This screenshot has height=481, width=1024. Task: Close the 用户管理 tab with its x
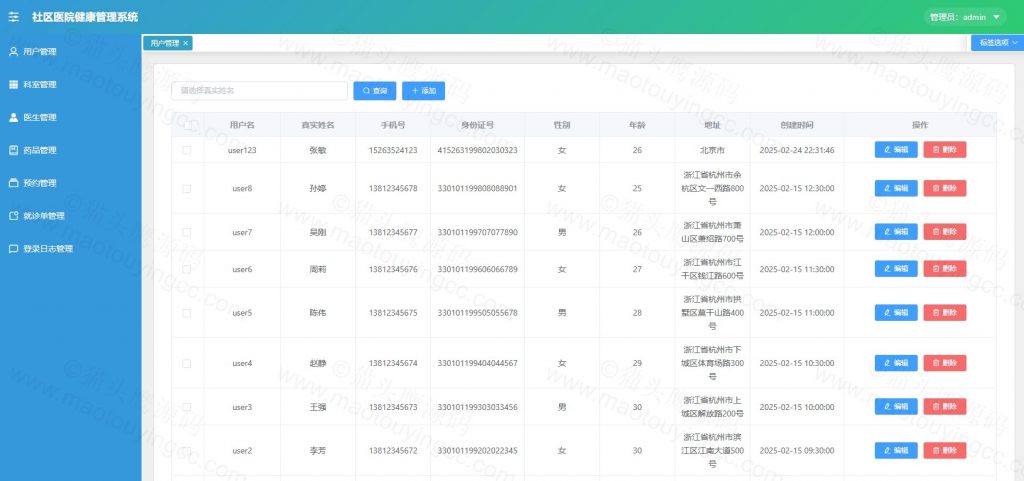click(185, 43)
